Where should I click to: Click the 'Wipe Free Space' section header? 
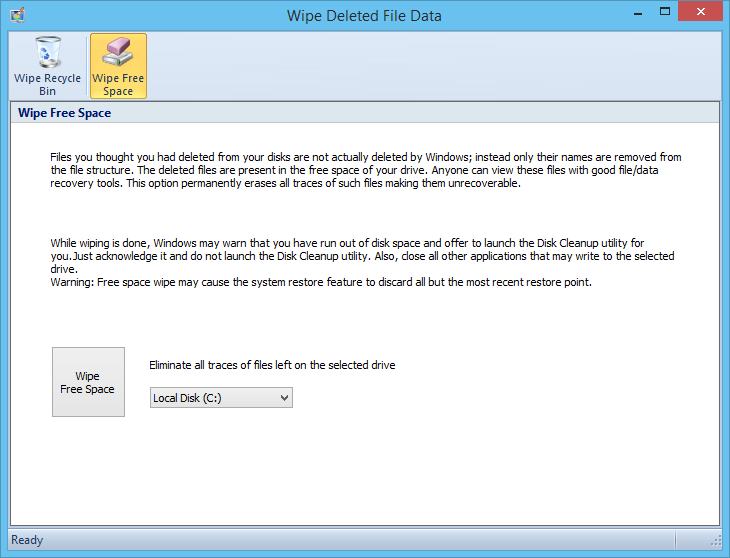(64, 113)
